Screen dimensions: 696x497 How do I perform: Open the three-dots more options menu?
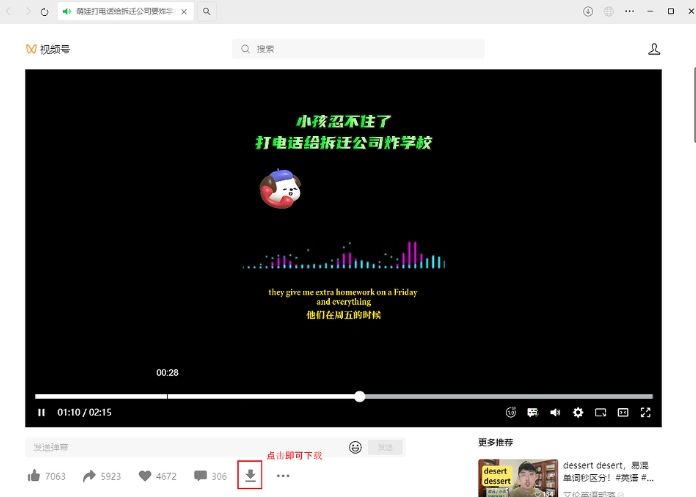[x=283, y=476]
